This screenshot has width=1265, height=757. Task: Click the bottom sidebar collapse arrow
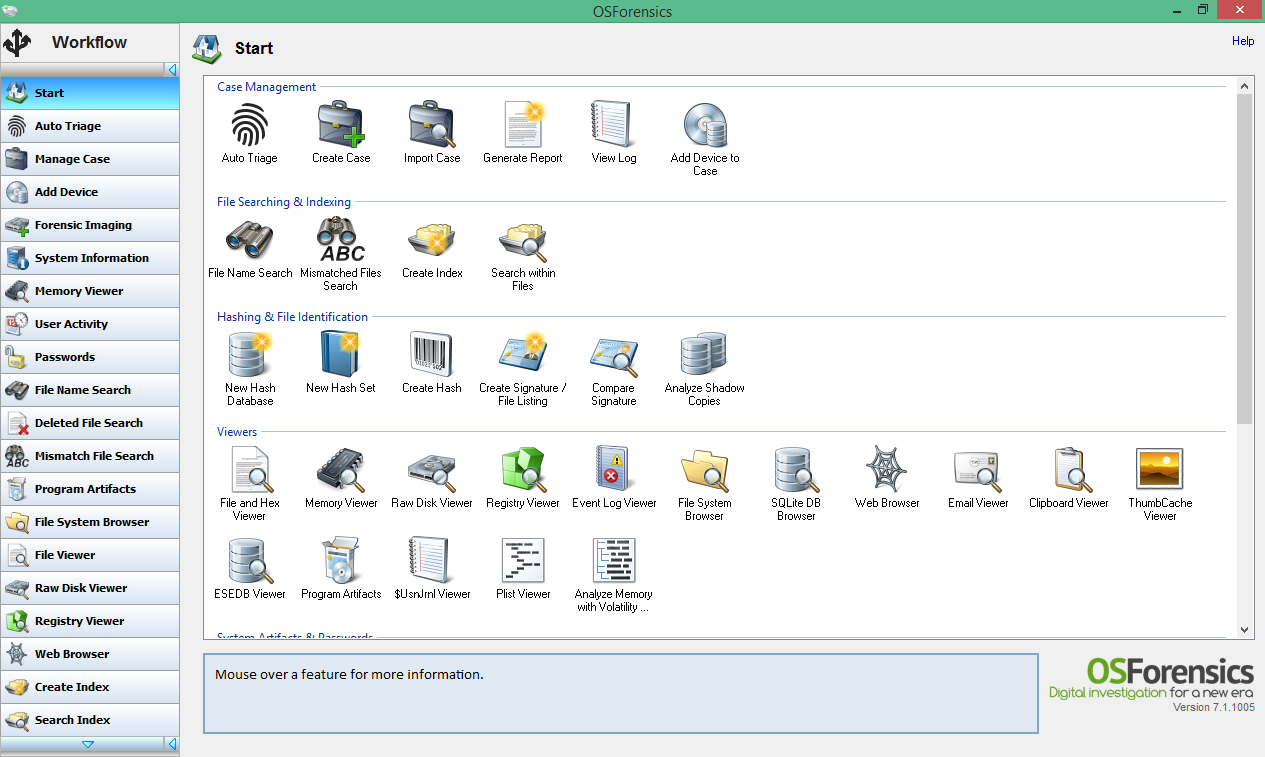tap(172, 744)
